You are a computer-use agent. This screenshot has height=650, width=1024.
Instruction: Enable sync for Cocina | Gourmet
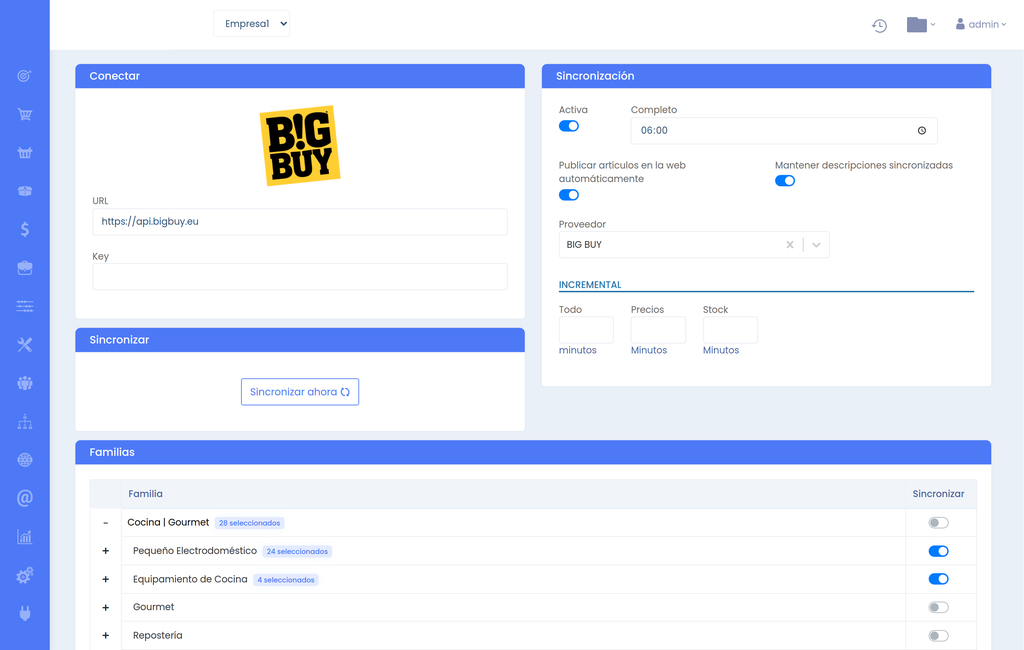[938, 523]
